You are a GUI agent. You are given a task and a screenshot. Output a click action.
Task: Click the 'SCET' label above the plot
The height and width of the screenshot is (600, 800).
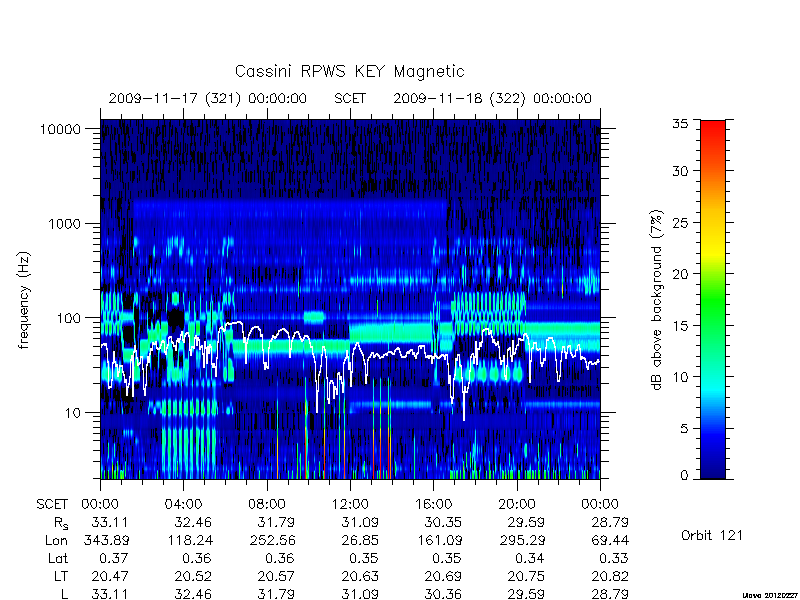click(350, 98)
